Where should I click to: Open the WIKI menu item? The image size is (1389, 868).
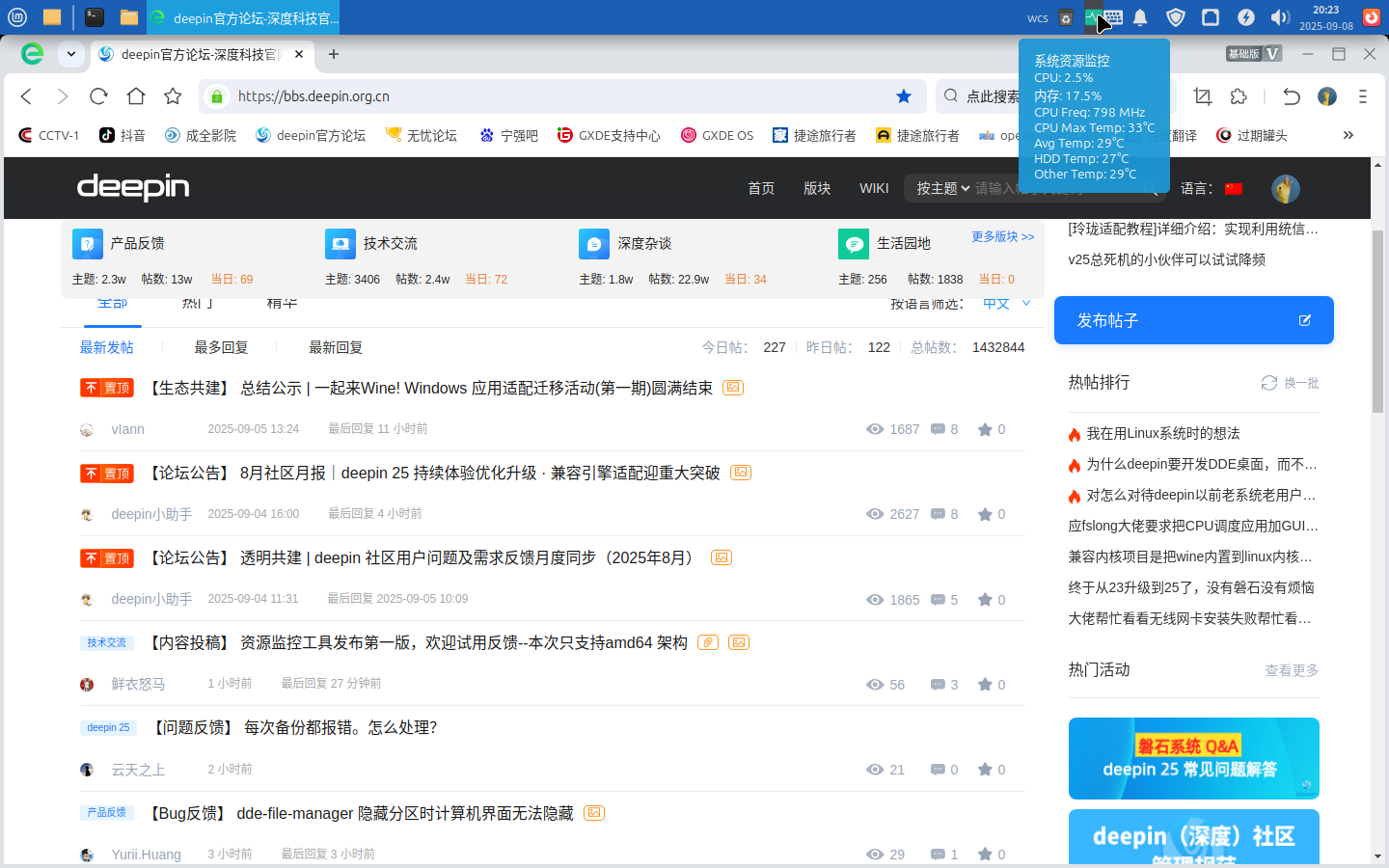(874, 189)
